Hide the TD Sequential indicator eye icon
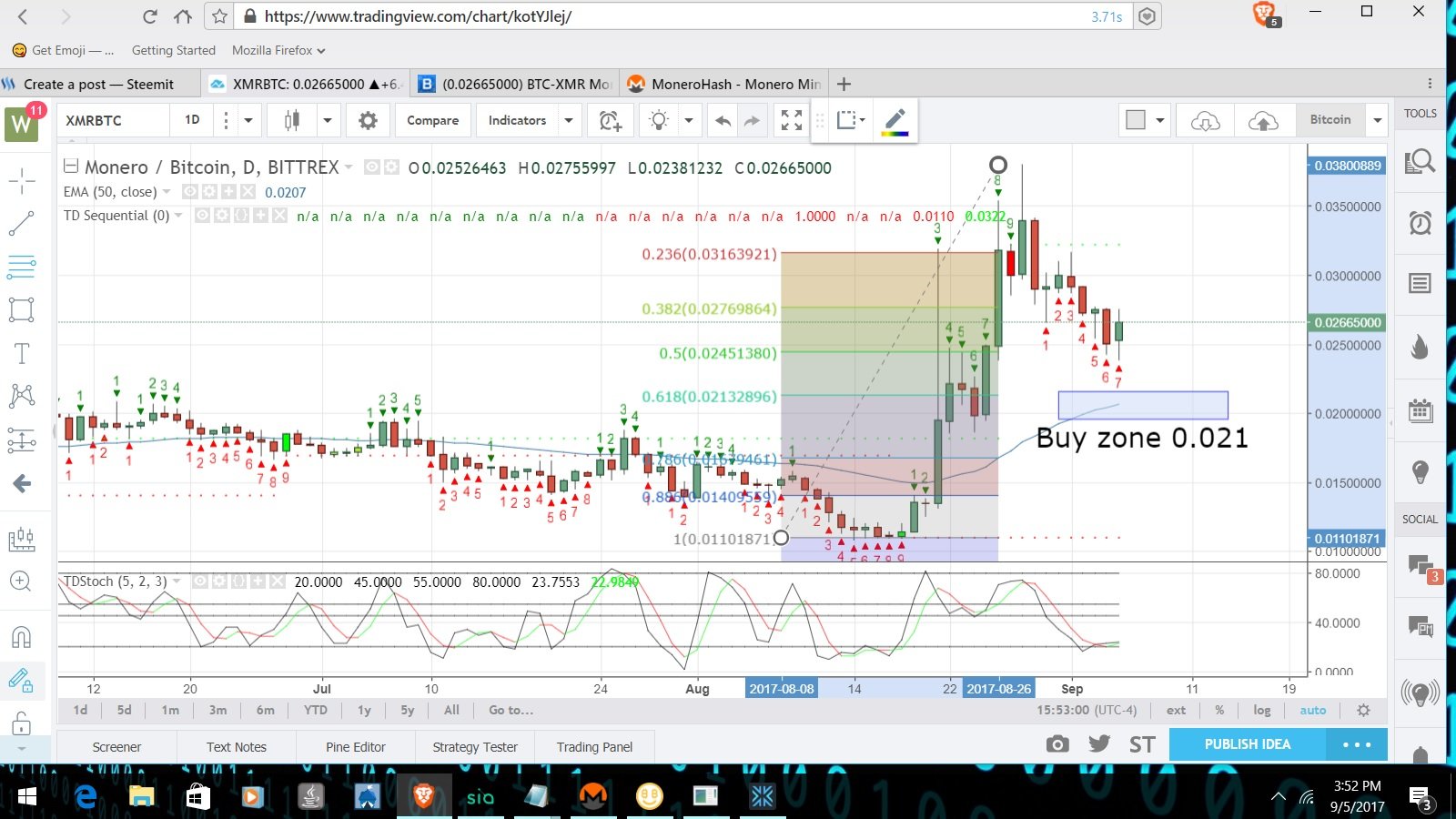The width and height of the screenshot is (1456, 819). click(x=202, y=216)
